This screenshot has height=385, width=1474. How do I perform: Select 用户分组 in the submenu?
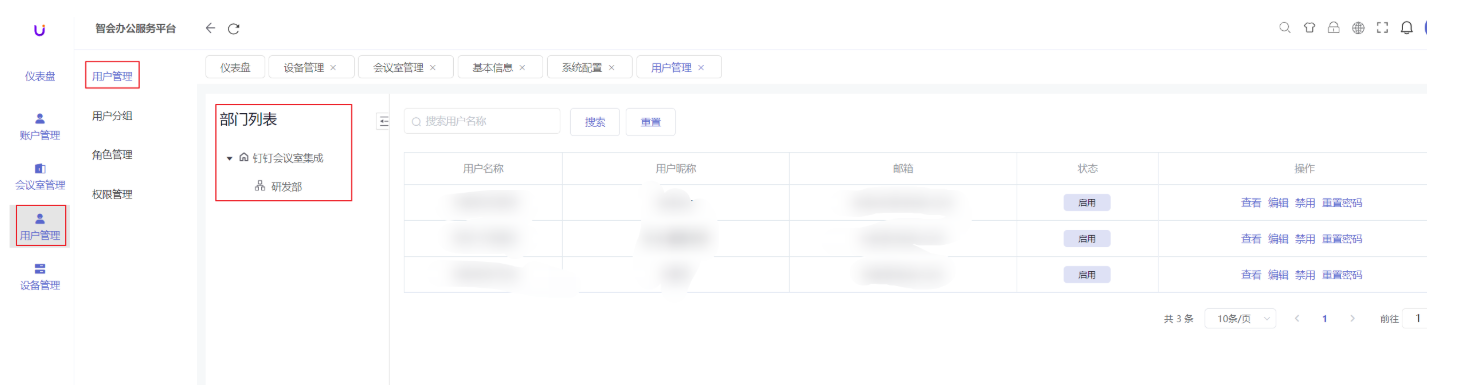112,116
